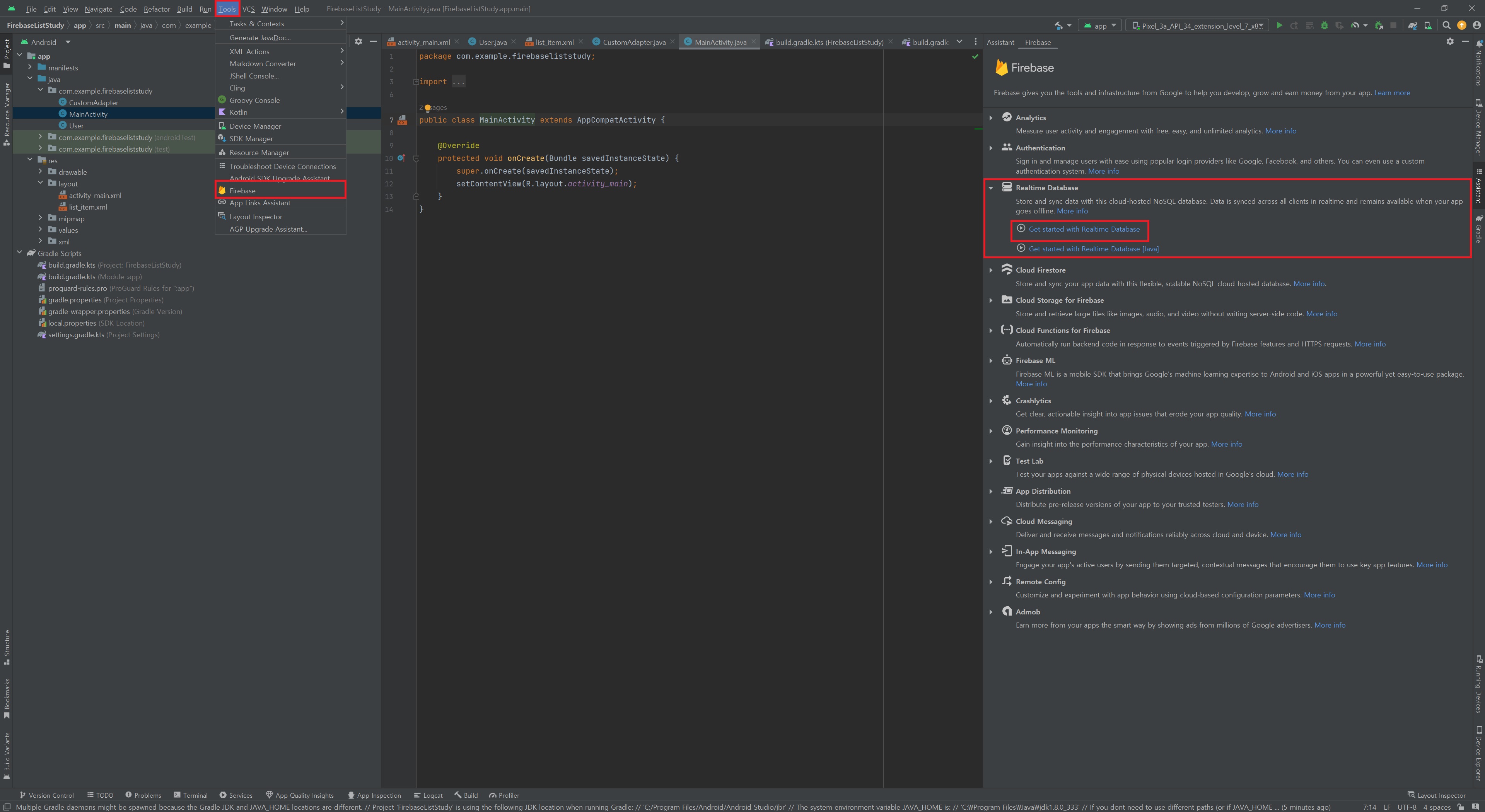Click Learn more link under Firebase heading
The height and width of the screenshot is (812, 1485).
point(1392,93)
